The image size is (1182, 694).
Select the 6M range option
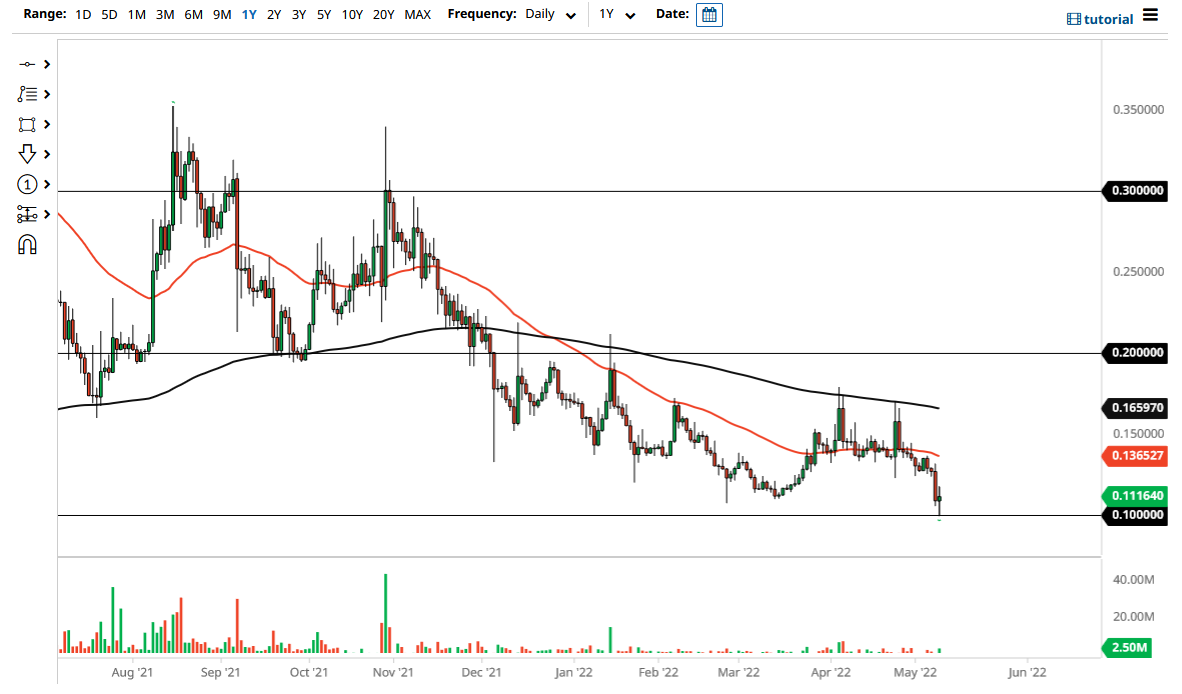click(193, 14)
